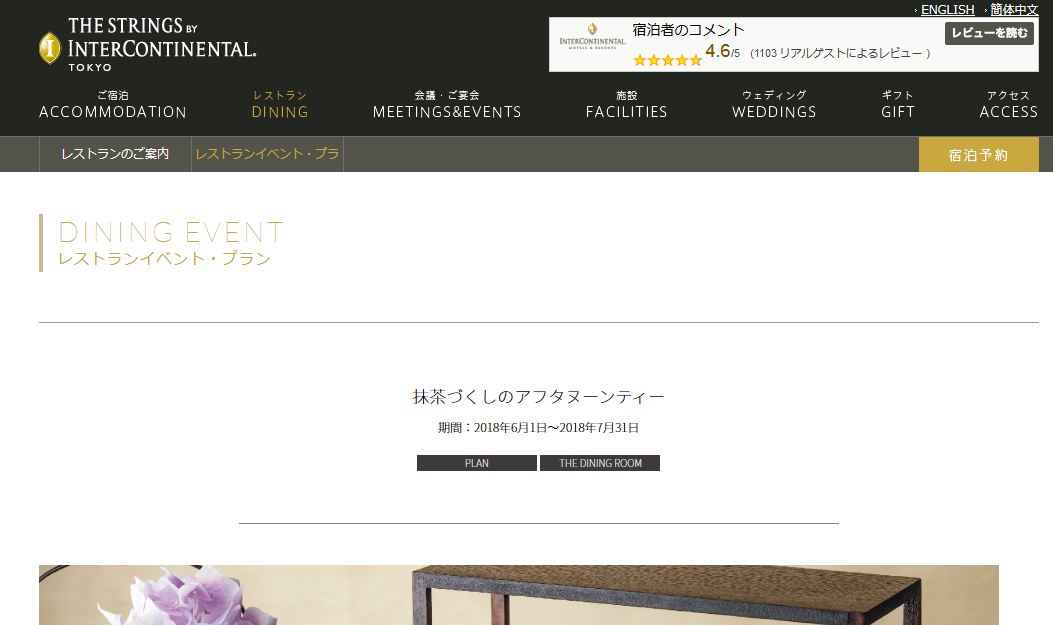Click THE DINING ROOM tag button
Viewport: 1053px width, 625px height.
point(600,463)
